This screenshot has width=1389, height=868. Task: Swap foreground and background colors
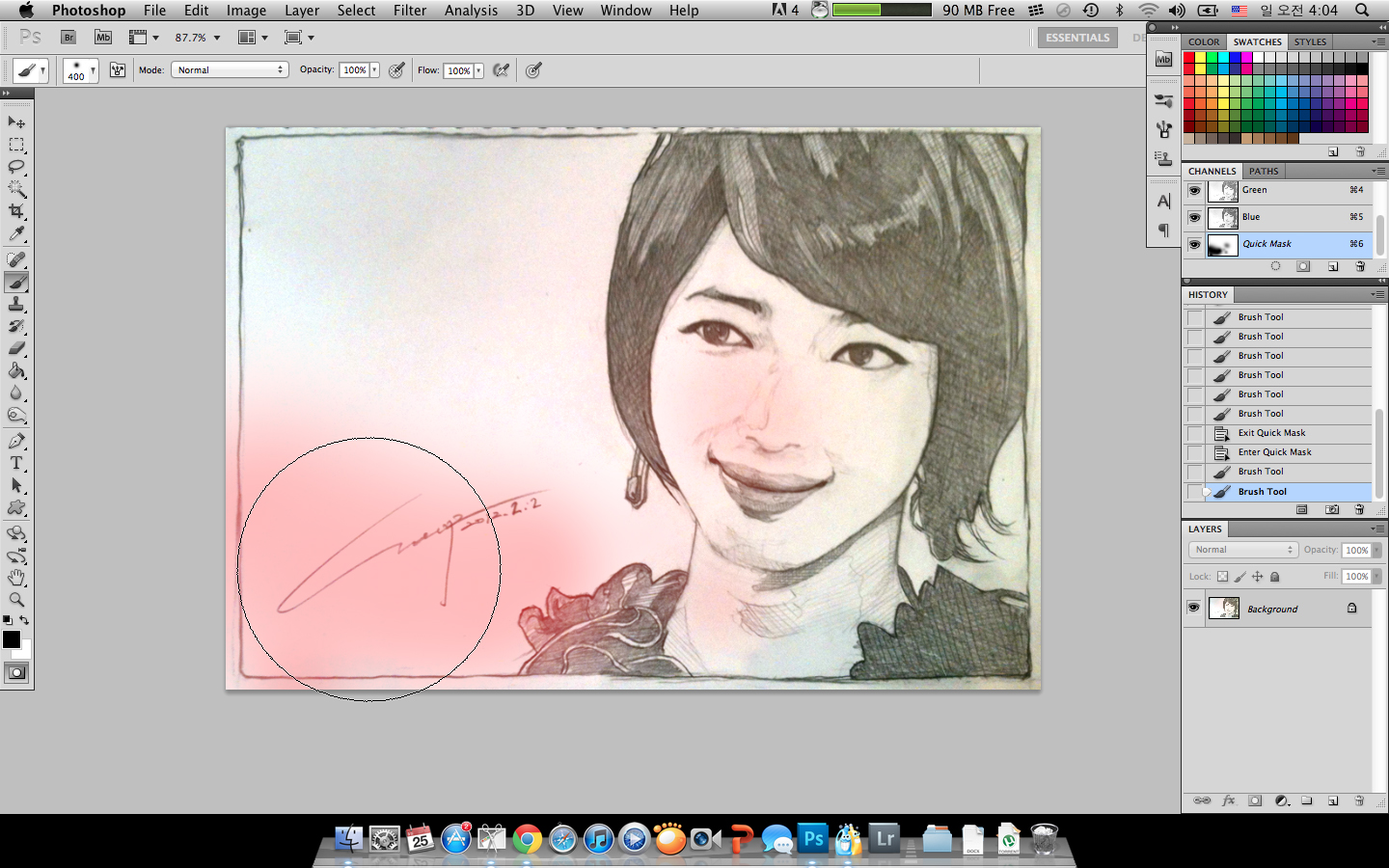pos(24,620)
